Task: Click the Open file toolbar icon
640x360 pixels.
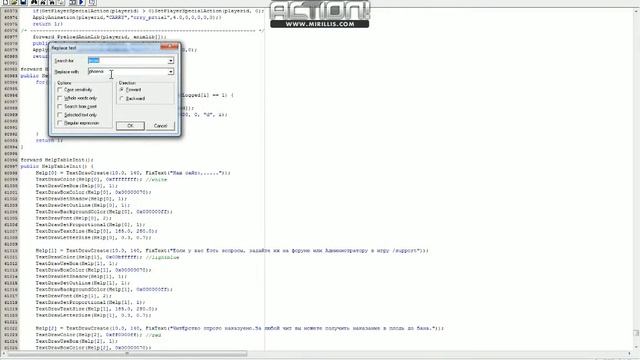Action: (14, 2)
